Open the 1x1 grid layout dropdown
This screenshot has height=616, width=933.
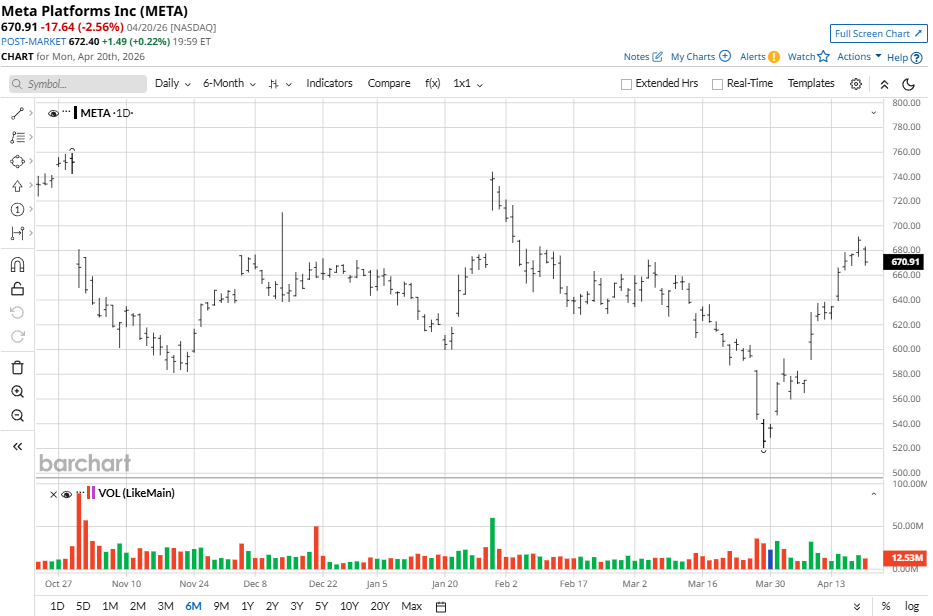[x=468, y=83]
